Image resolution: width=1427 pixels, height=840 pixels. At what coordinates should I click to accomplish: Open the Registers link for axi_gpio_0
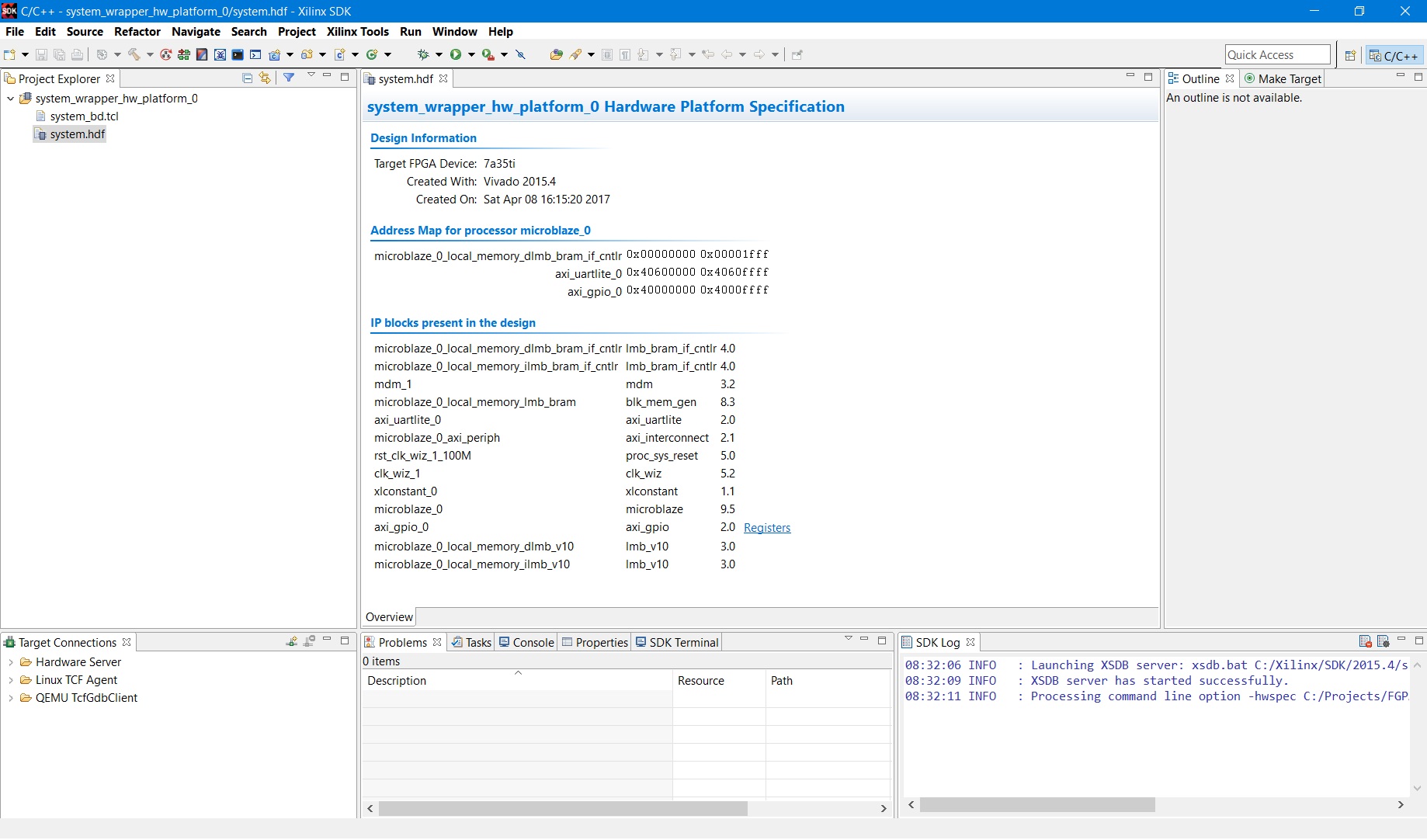766,528
